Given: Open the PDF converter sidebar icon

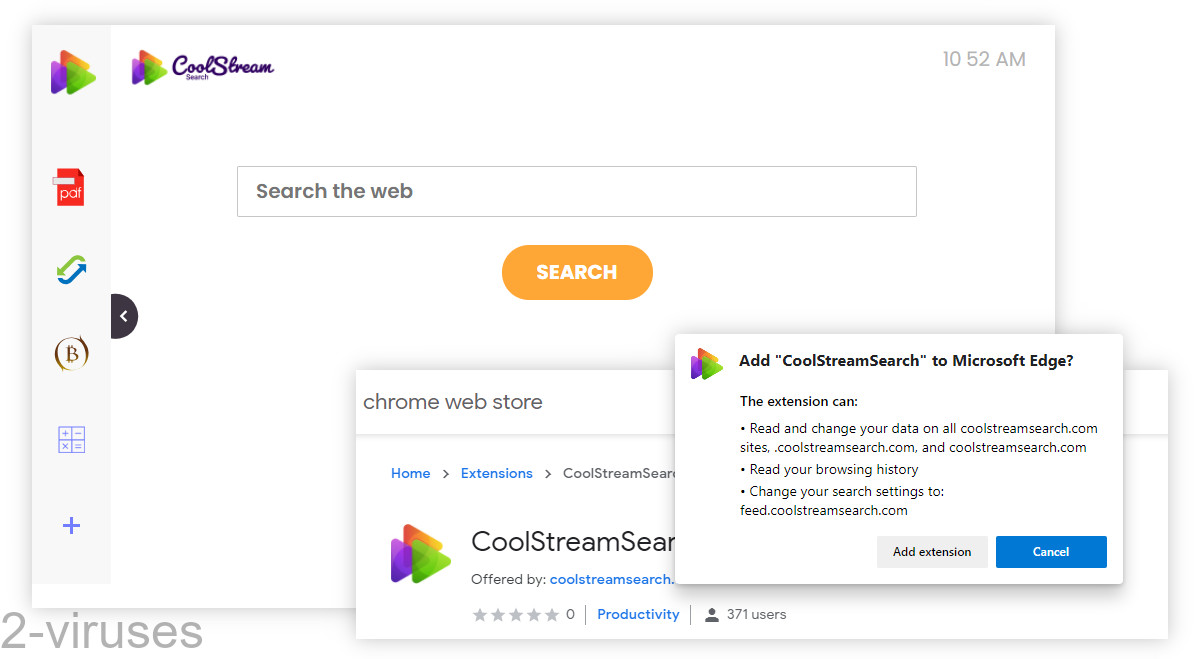Looking at the screenshot, I should pos(69,186).
